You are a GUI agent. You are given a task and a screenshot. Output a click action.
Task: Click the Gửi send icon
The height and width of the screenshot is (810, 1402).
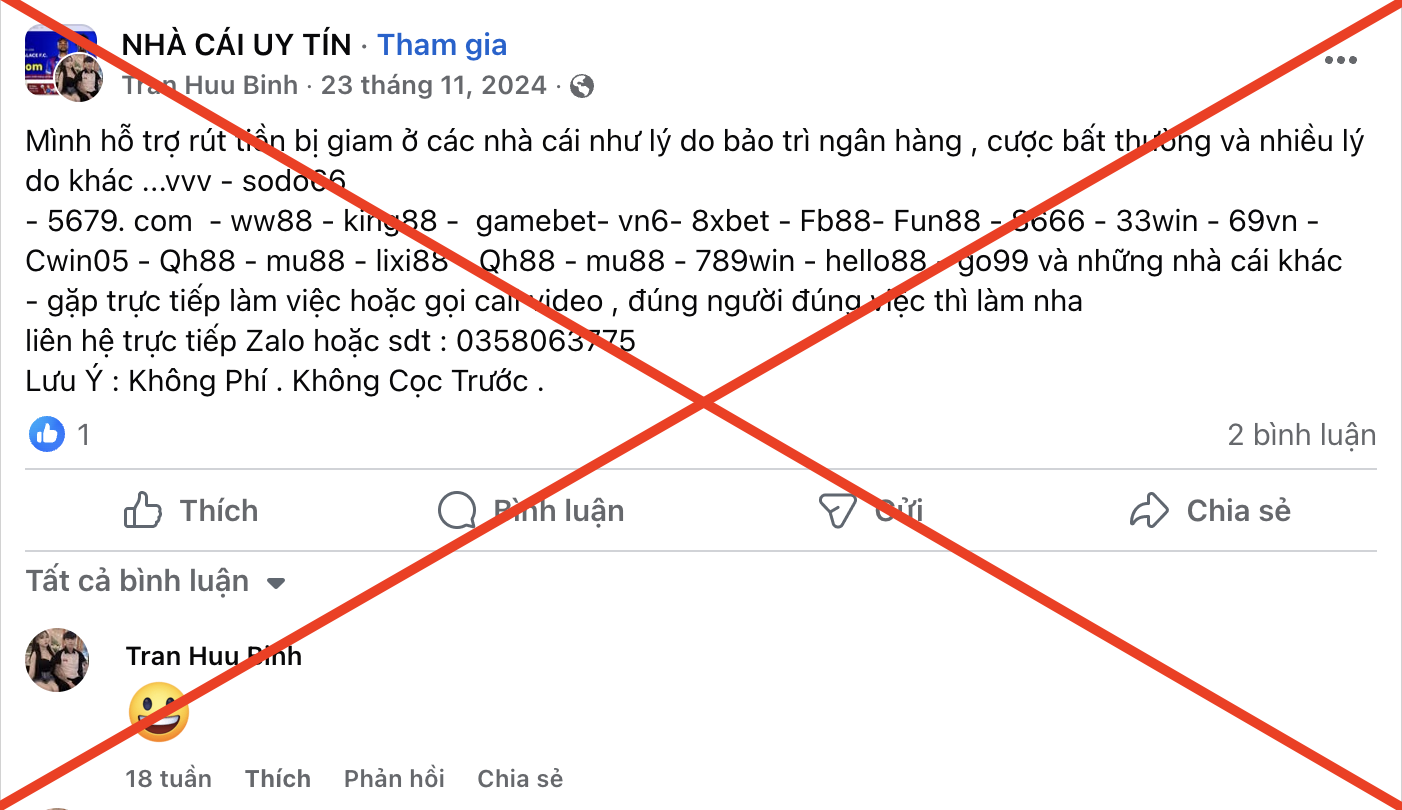[836, 511]
